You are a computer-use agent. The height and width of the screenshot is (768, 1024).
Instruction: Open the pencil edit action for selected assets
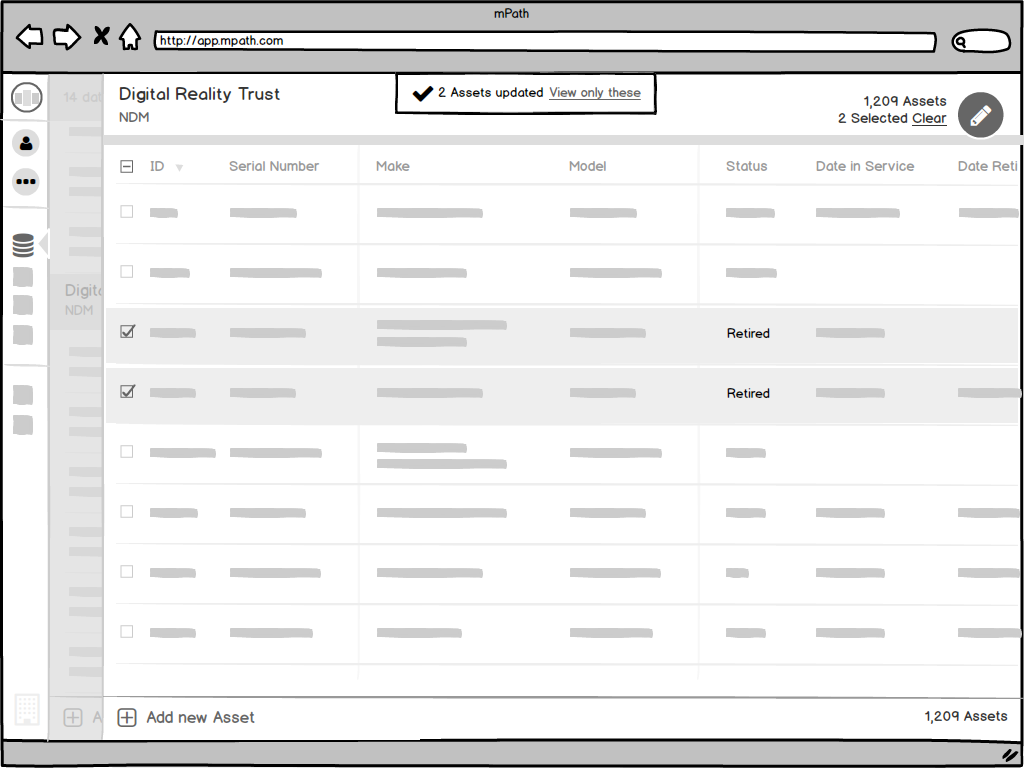click(980, 115)
